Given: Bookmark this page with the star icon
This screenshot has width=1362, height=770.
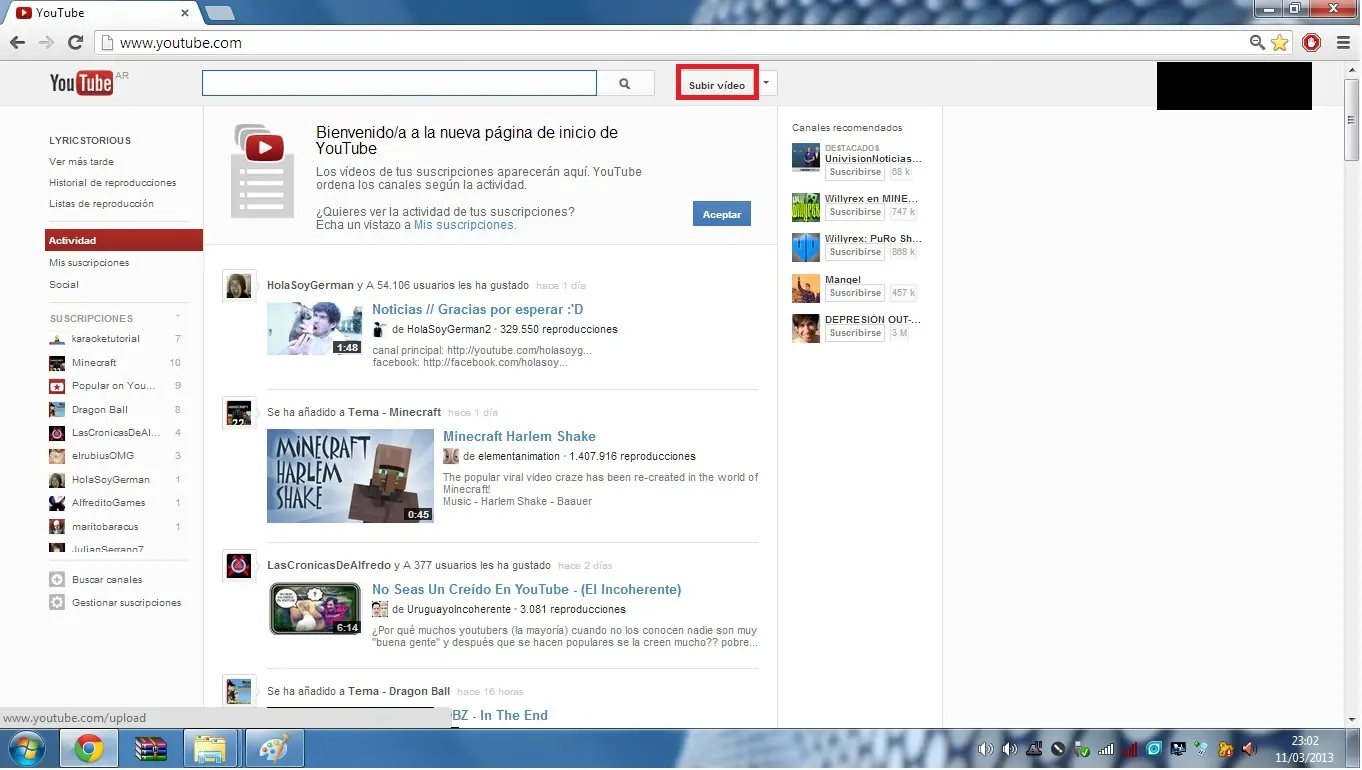Looking at the screenshot, I should coord(1279,43).
